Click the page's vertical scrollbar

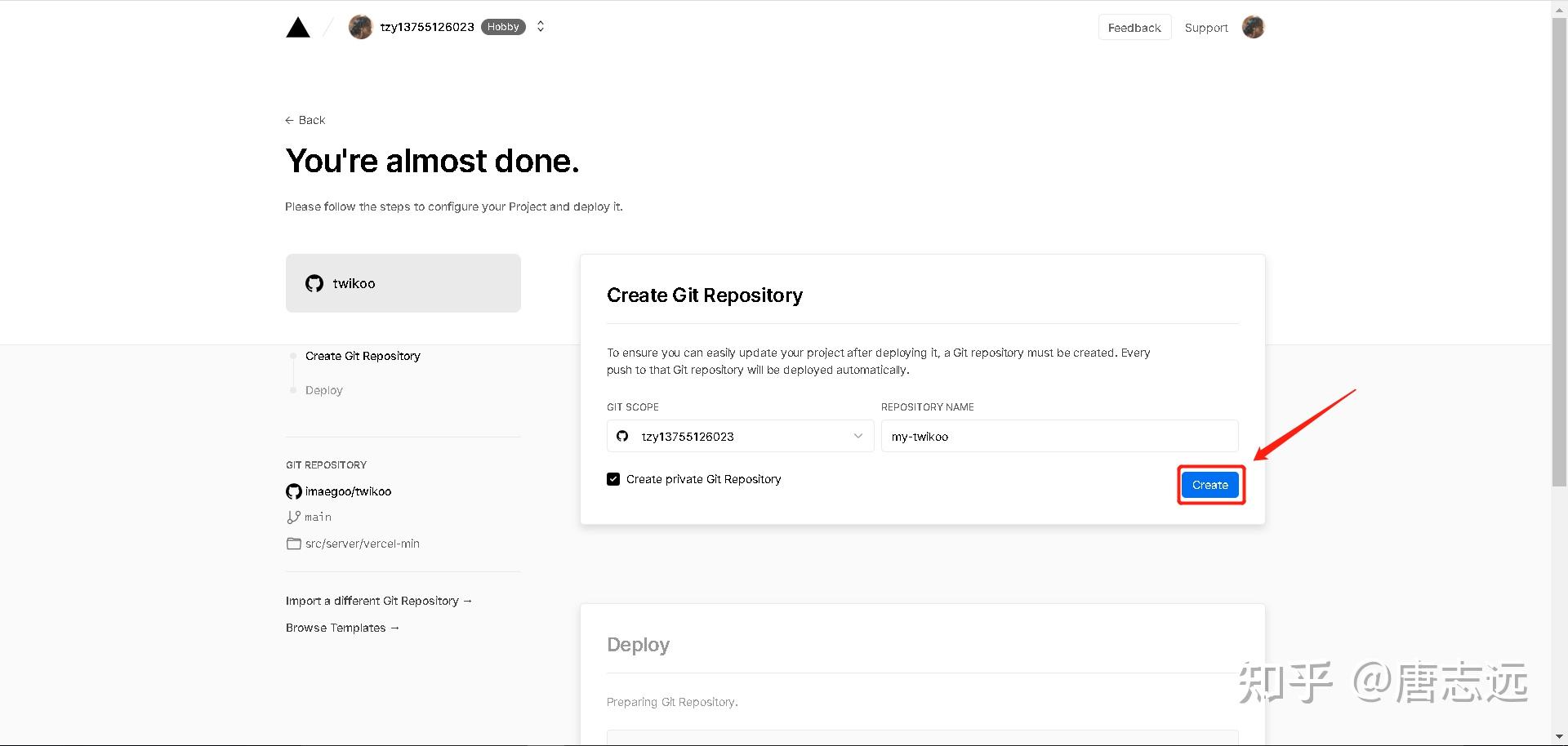[1559, 245]
